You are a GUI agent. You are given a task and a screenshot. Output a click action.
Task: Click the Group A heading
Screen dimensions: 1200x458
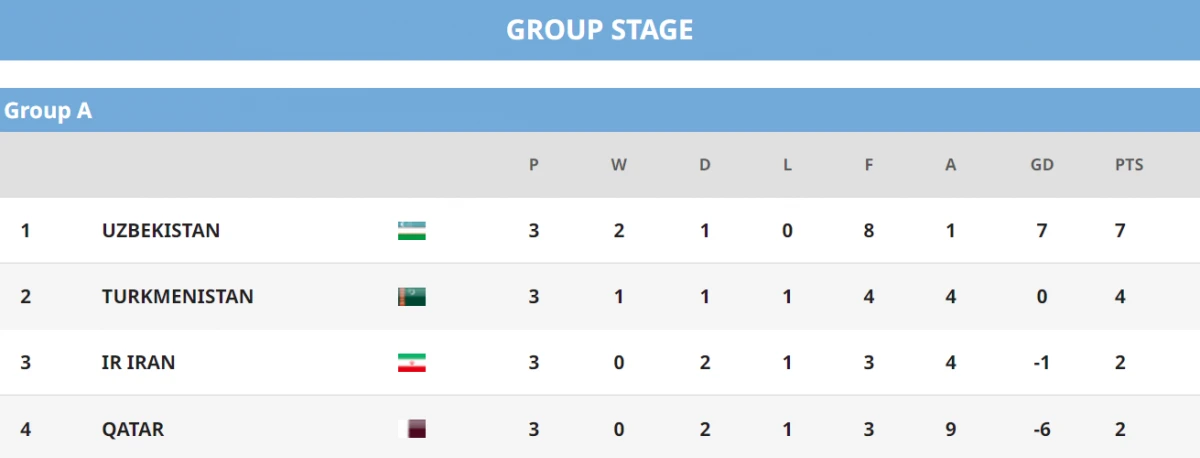point(48,111)
